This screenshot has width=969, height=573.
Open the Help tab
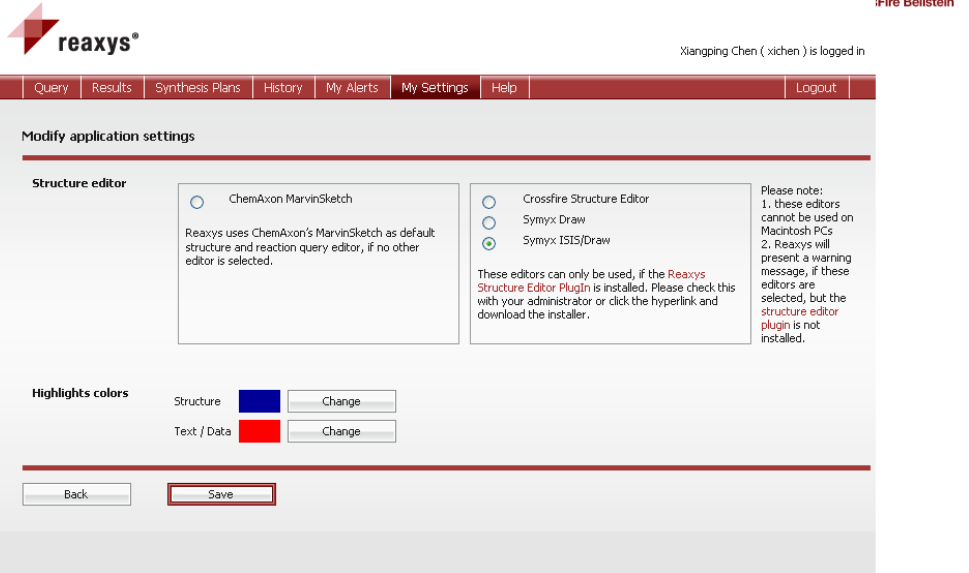tap(504, 88)
